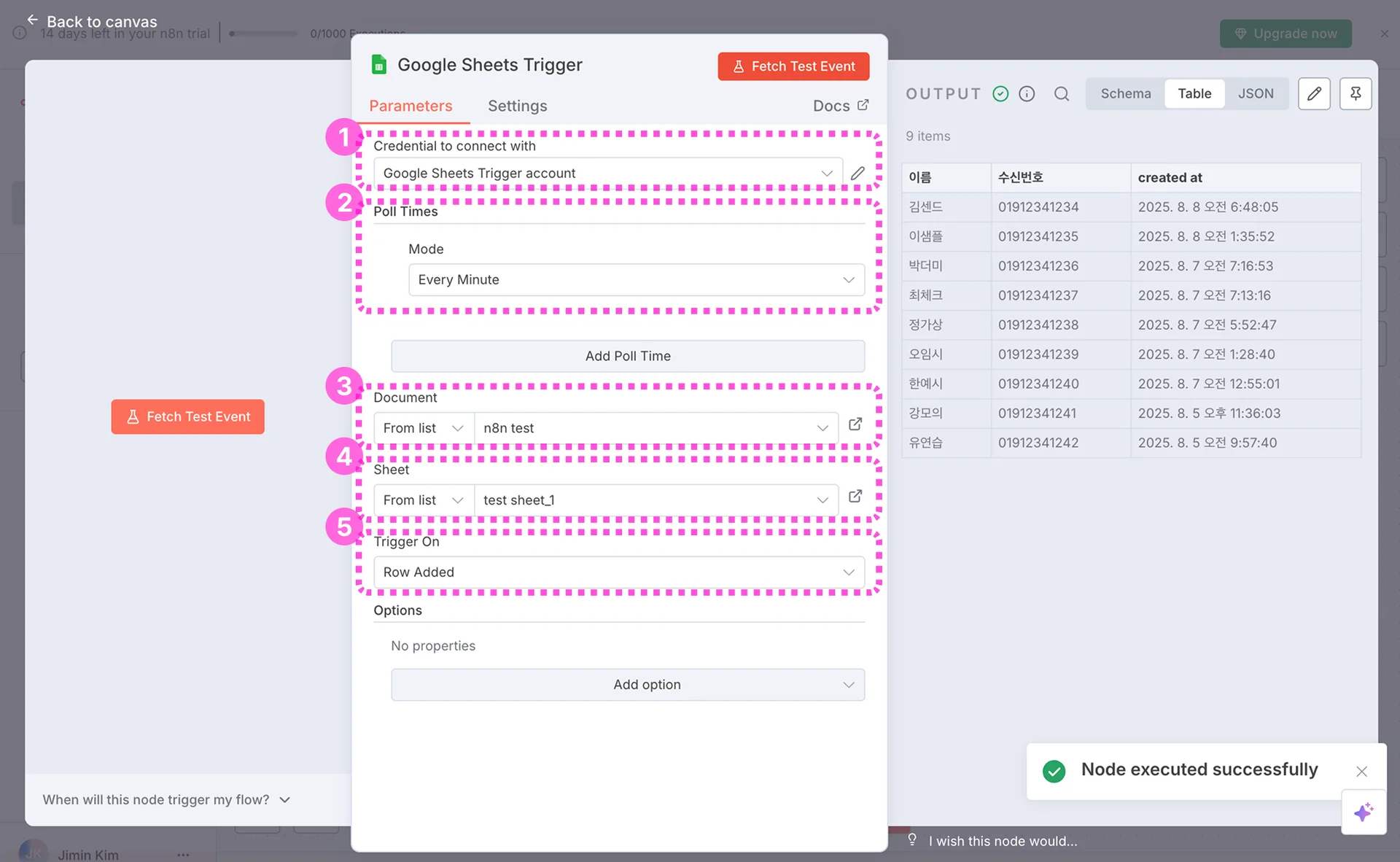Click the output info icon
Screen dimensions: 1400x862
click(x=1027, y=94)
